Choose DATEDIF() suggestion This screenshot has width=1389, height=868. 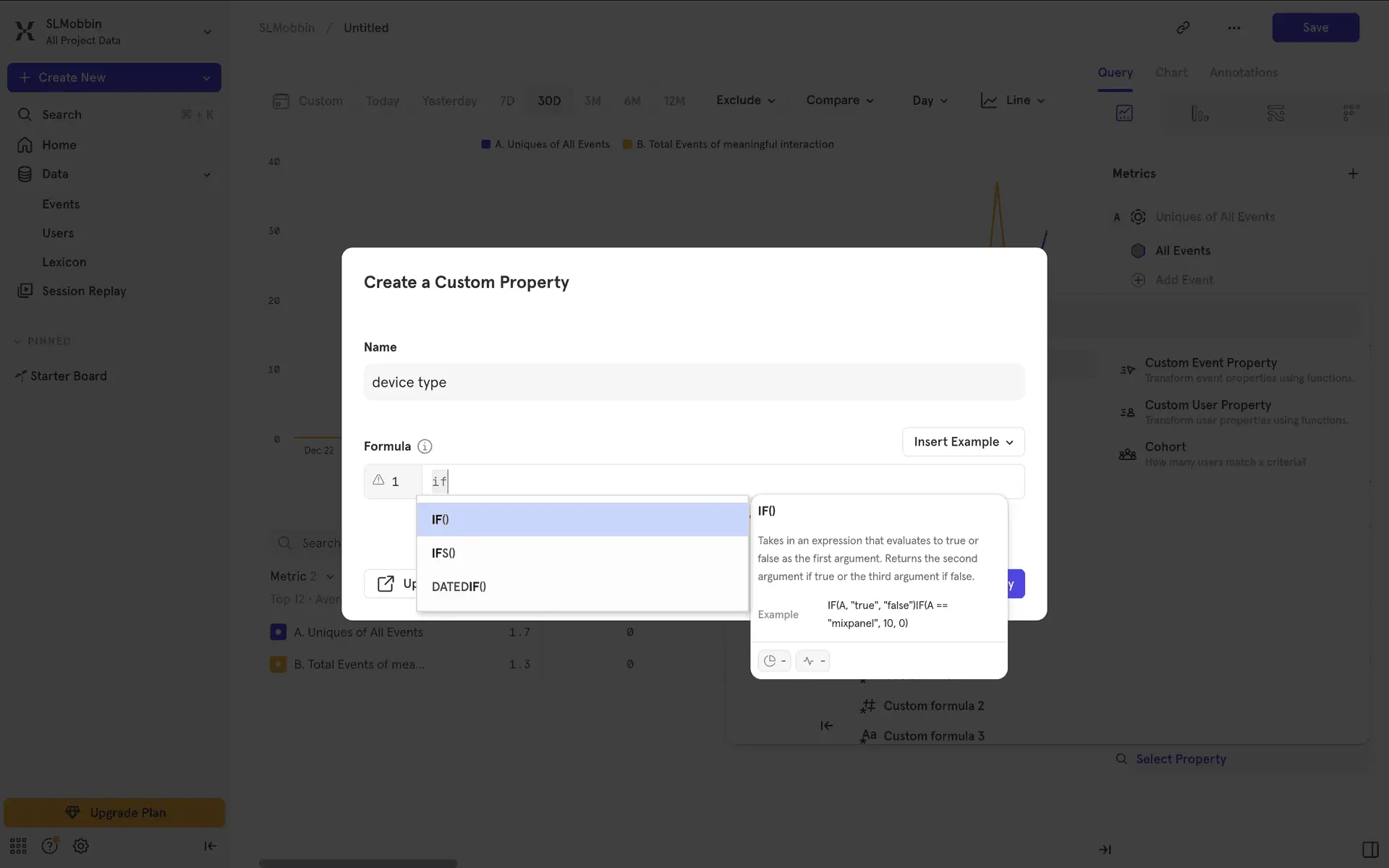[x=459, y=587]
